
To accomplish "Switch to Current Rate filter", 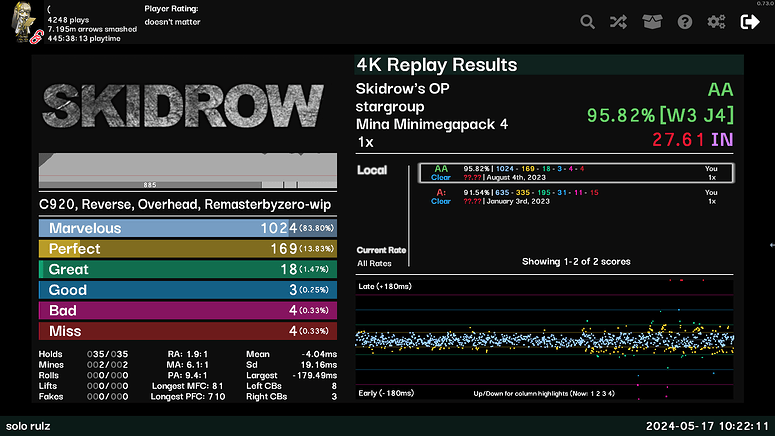I will [380, 250].
